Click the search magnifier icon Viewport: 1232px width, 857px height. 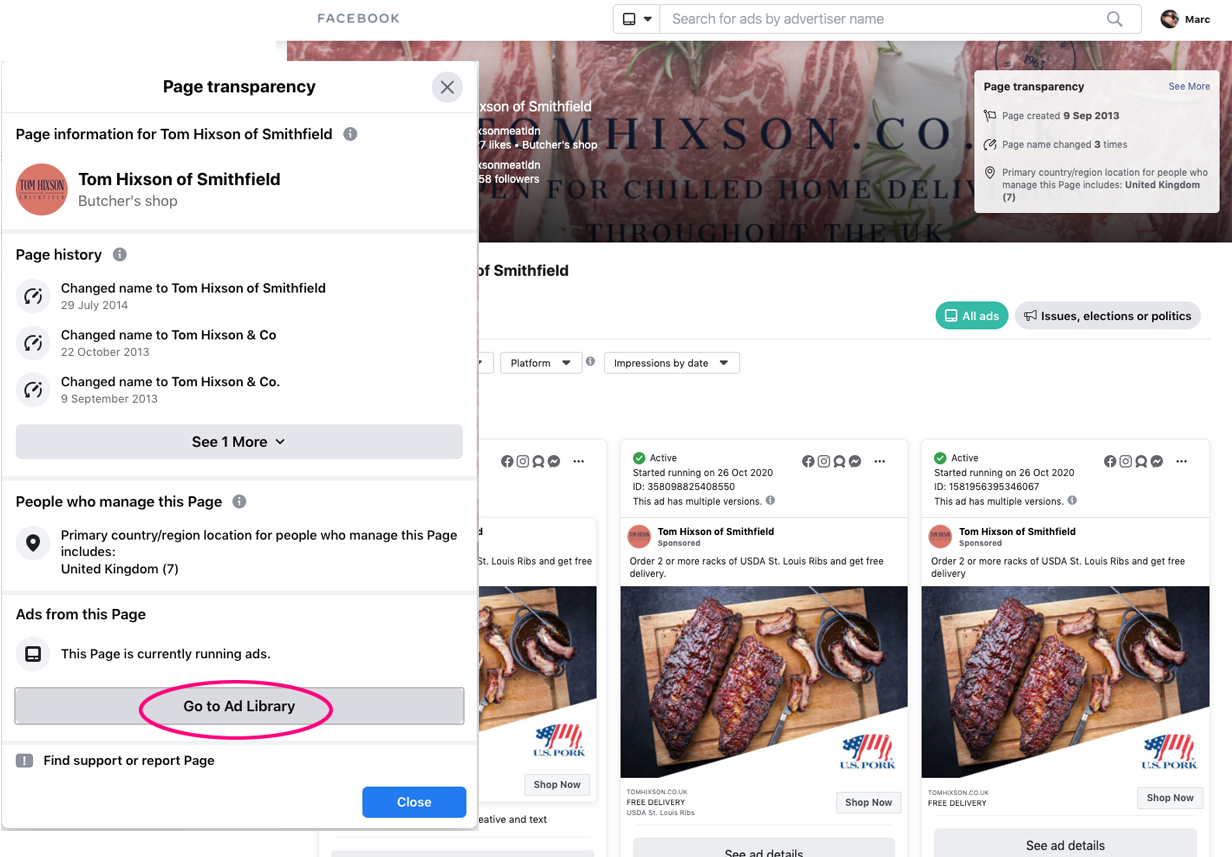click(1114, 19)
